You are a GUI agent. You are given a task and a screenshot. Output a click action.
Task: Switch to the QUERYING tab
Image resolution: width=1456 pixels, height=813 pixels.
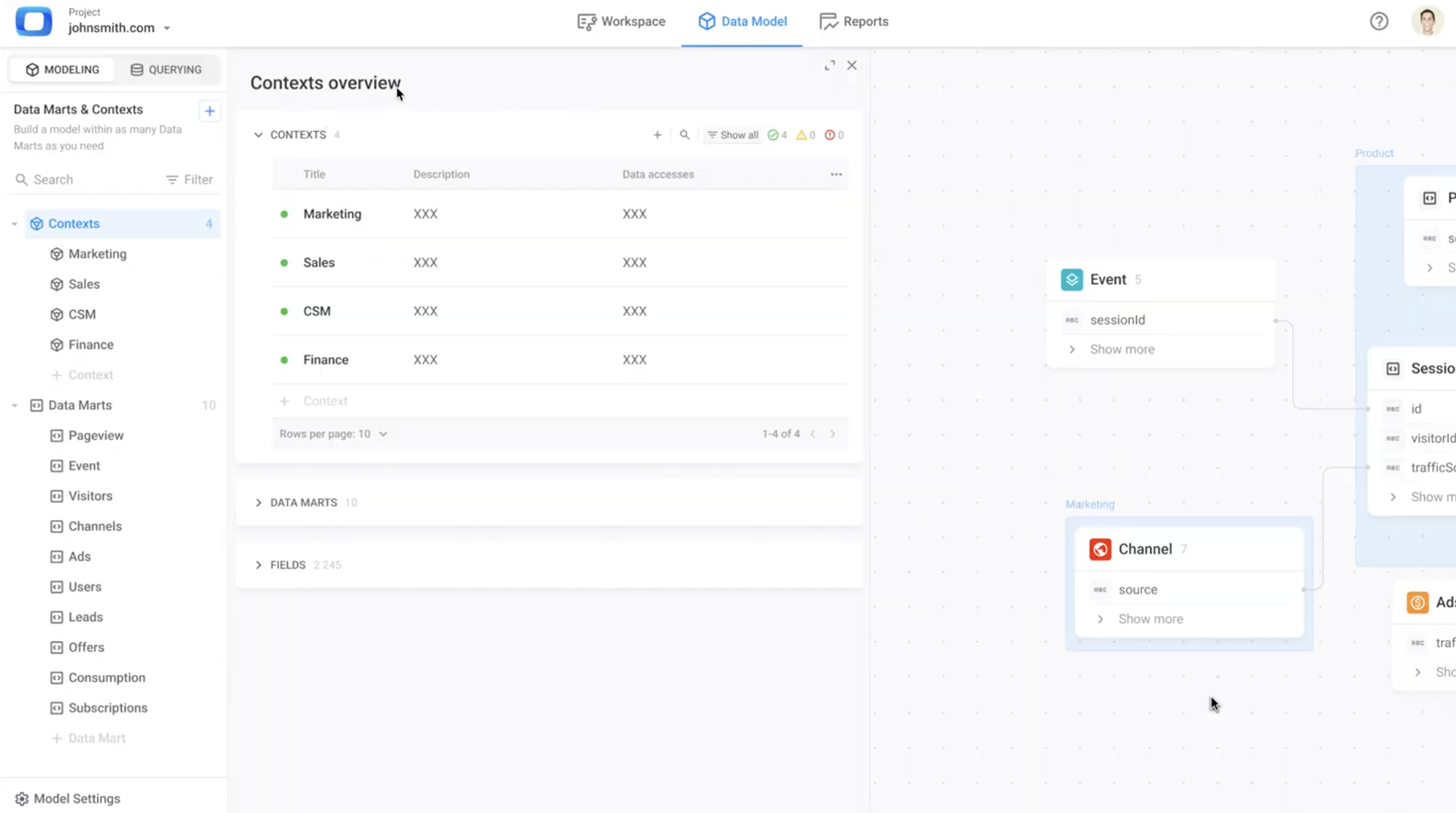[x=166, y=70]
